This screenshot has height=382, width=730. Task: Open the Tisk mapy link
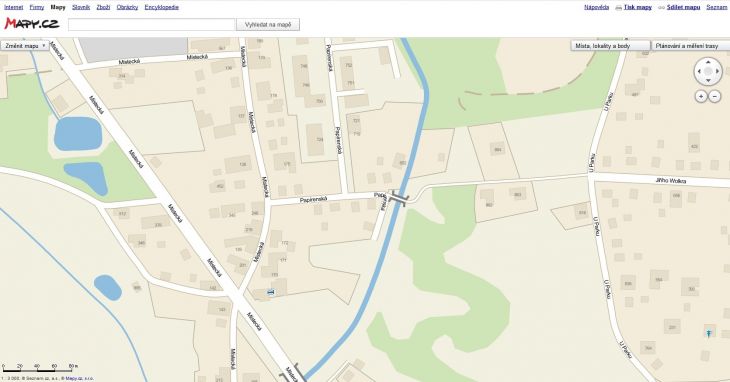(x=637, y=7)
